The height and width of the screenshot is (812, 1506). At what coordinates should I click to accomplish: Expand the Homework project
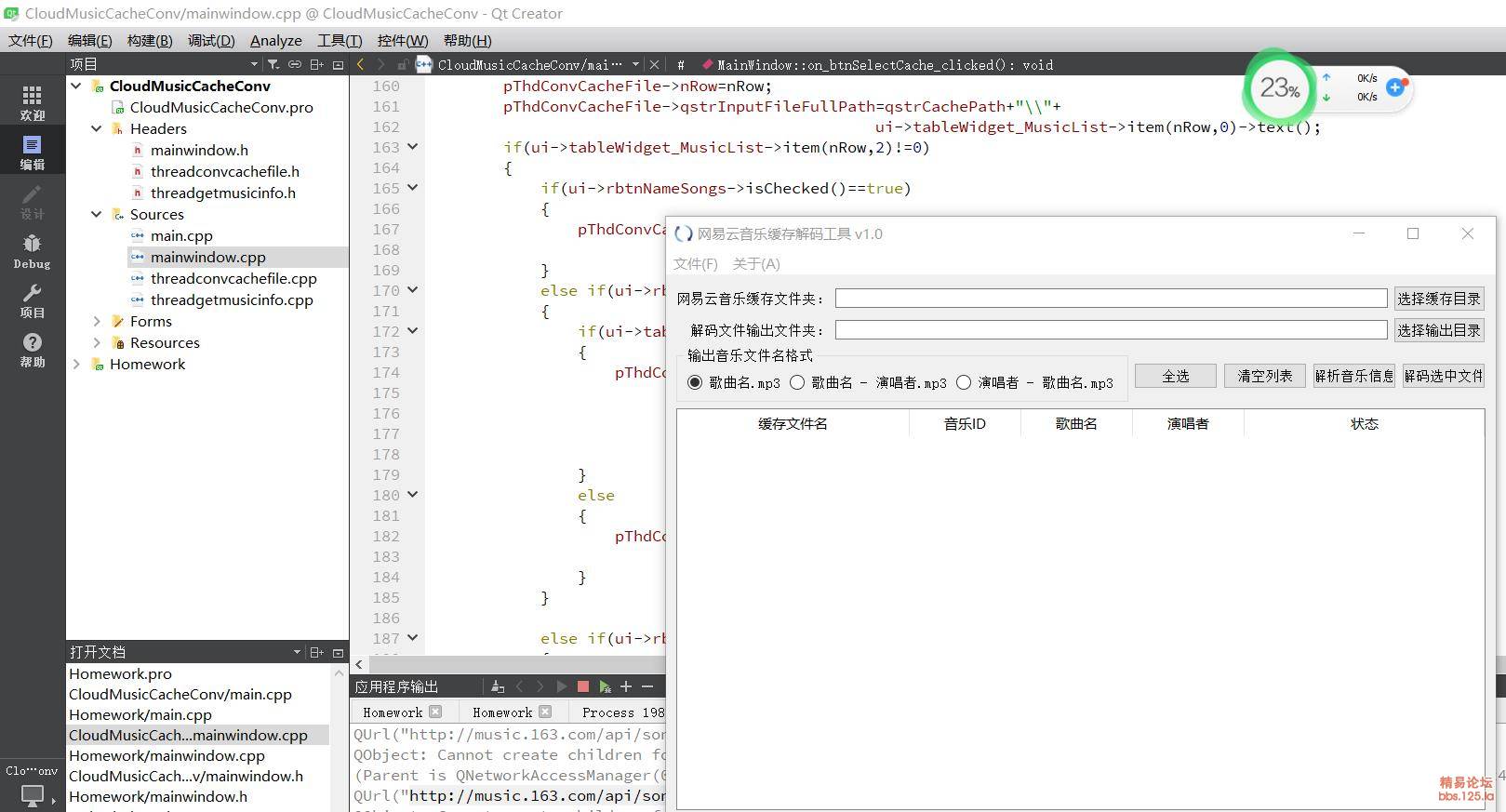click(76, 364)
